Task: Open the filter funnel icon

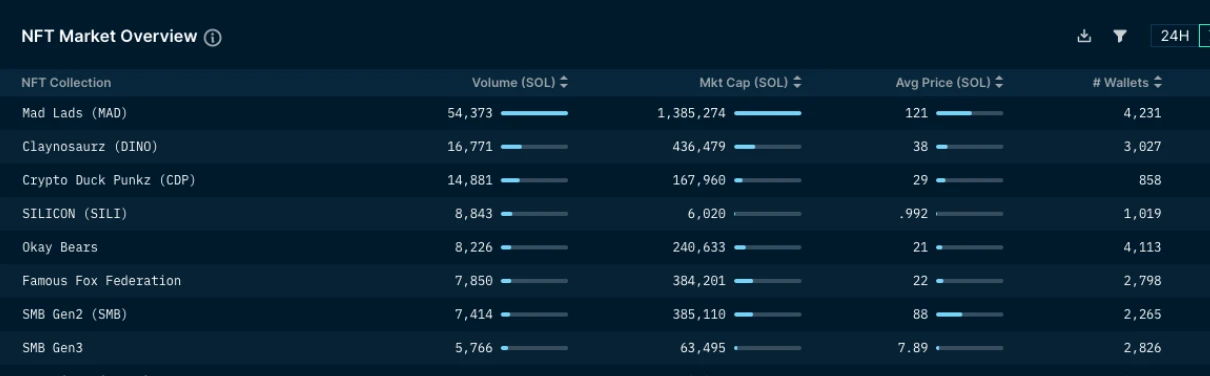Action: tap(1120, 37)
